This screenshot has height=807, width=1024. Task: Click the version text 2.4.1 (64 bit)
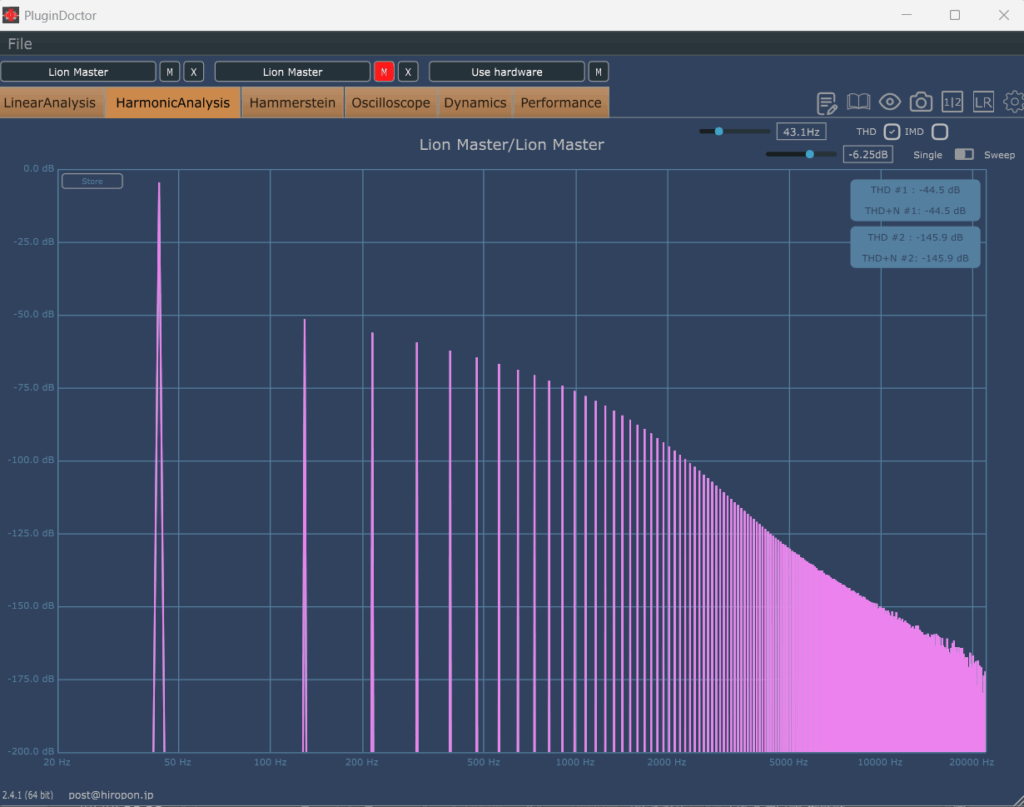pos(27,795)
